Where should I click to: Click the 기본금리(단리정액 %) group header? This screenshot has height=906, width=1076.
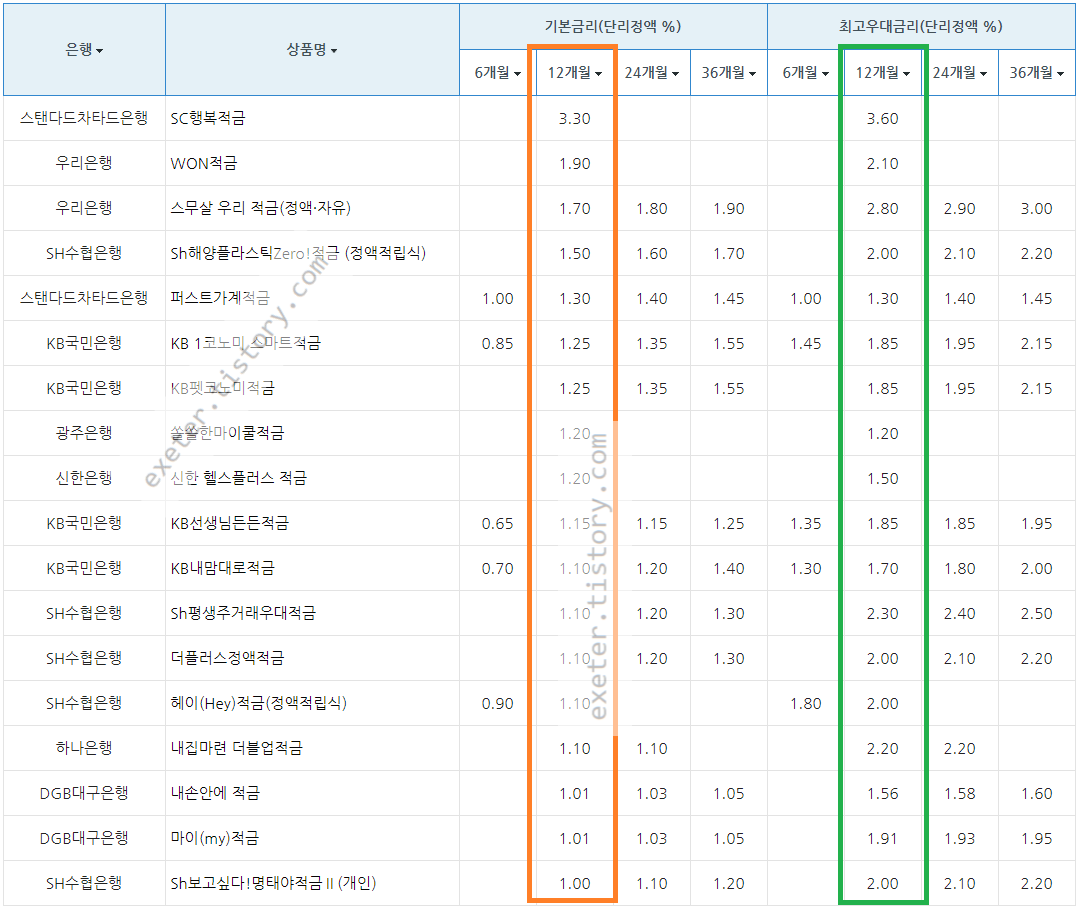[613, 26]
